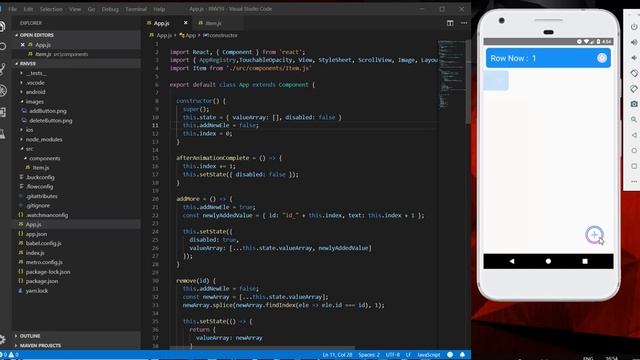This screenshot has width=640, height=360.
Task: Open Explorer view in activity bar
Action: click(2, 27)
